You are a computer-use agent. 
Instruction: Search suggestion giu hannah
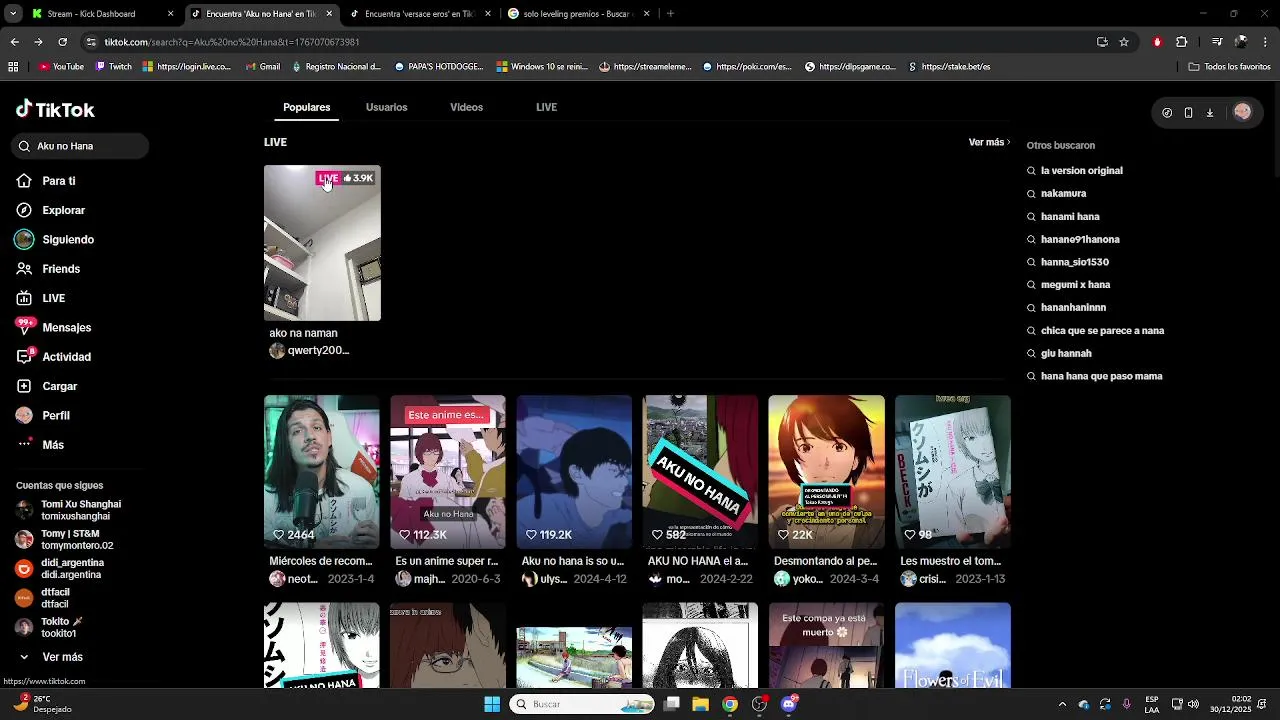pos(1066,354)
